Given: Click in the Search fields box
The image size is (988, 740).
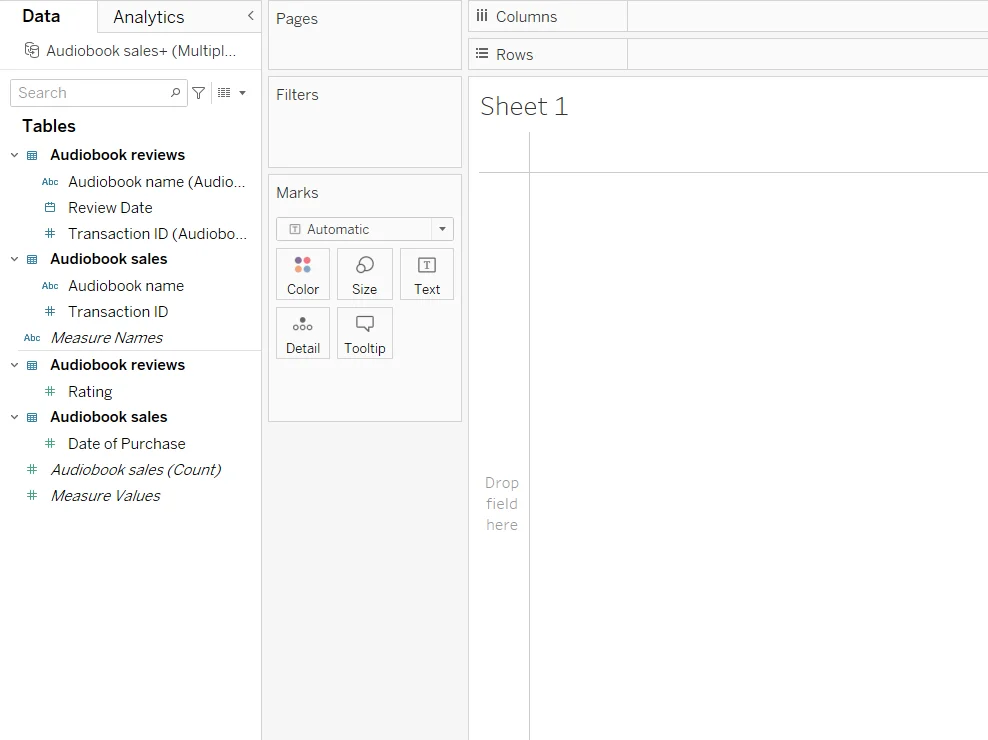Looking at the screenshot, I should (90, 93).
